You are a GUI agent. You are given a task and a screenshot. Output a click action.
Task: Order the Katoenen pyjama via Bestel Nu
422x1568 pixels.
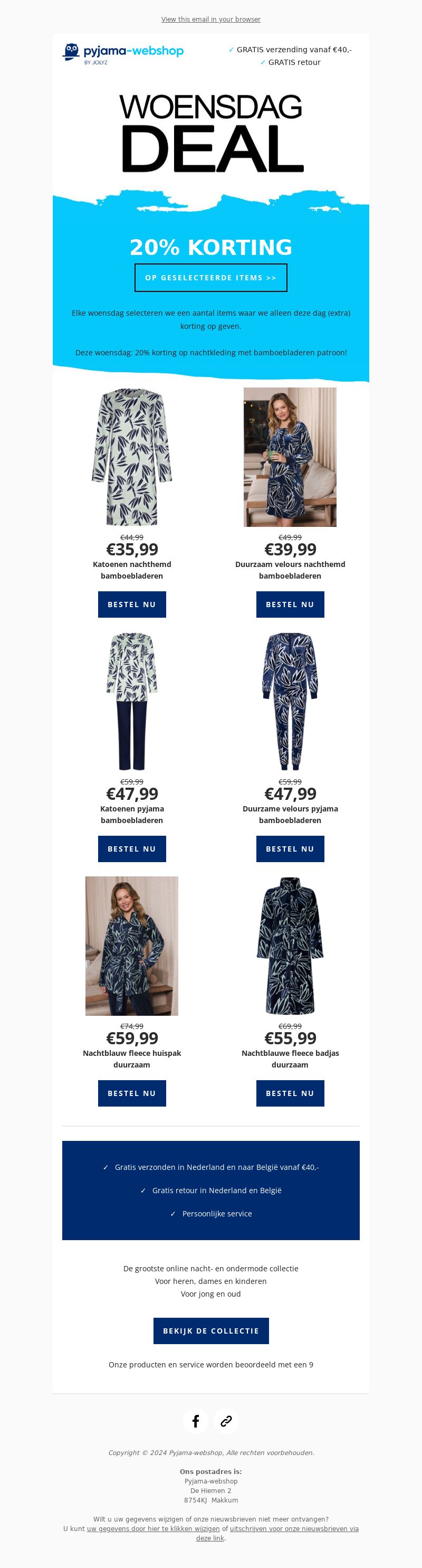click(x=132, y=848)
